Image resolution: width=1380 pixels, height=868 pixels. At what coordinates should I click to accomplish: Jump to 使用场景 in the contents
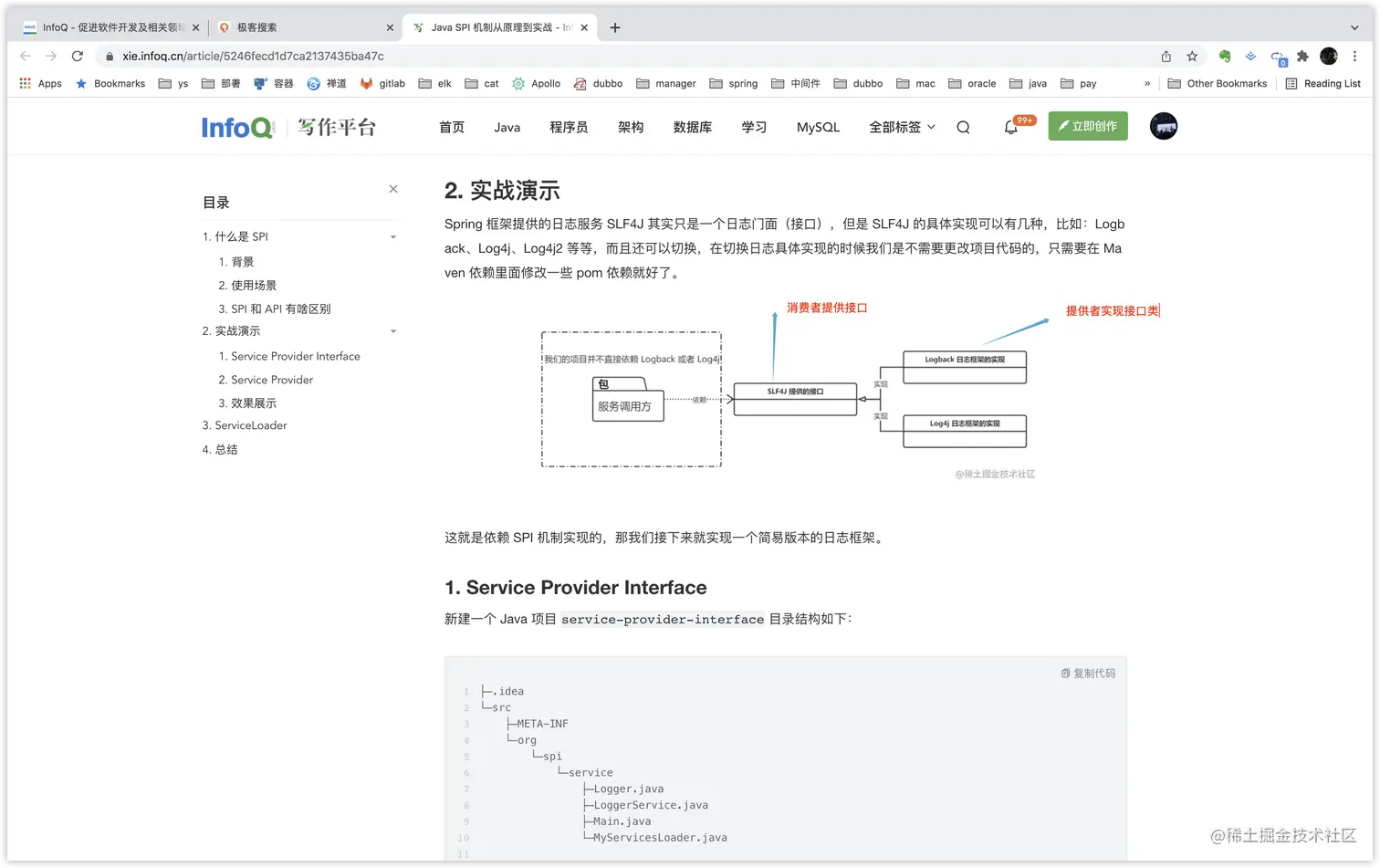click(247, 286)
